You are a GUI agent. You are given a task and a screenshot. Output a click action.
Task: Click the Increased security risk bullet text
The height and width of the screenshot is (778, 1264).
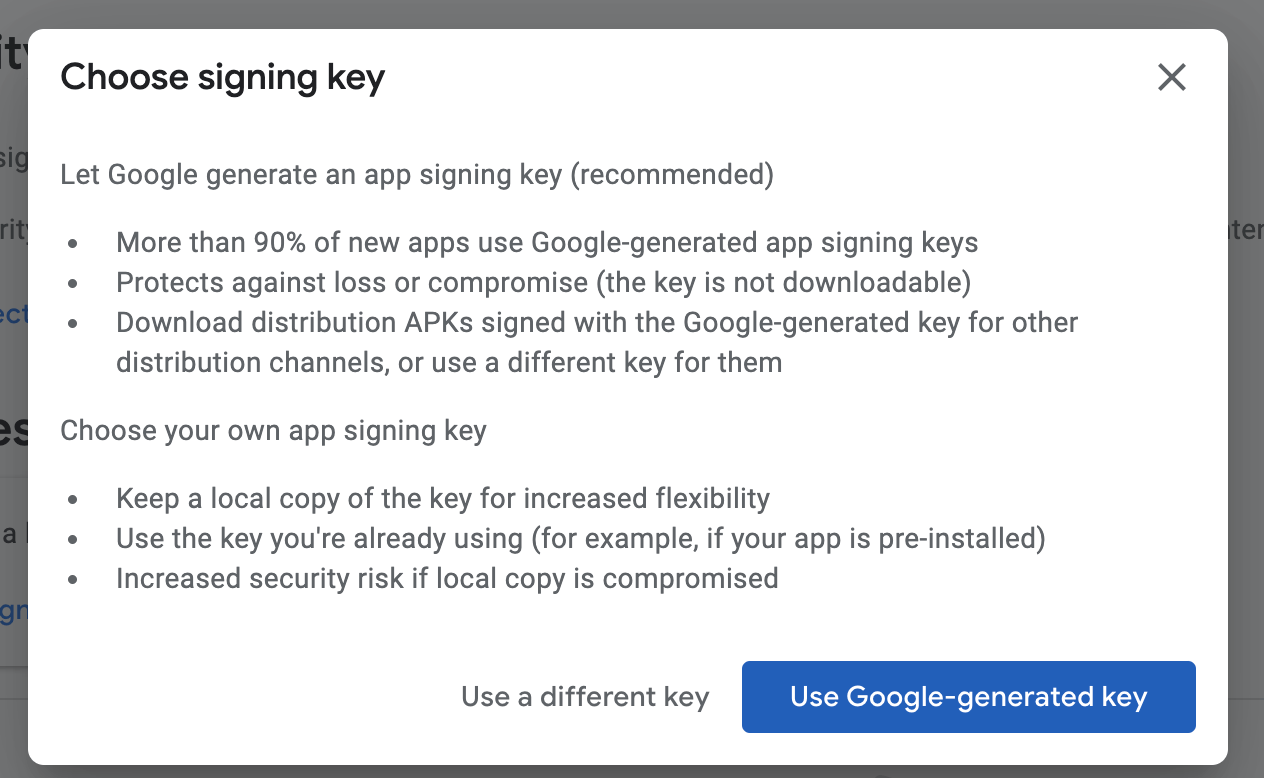click(x=446, y=578)
